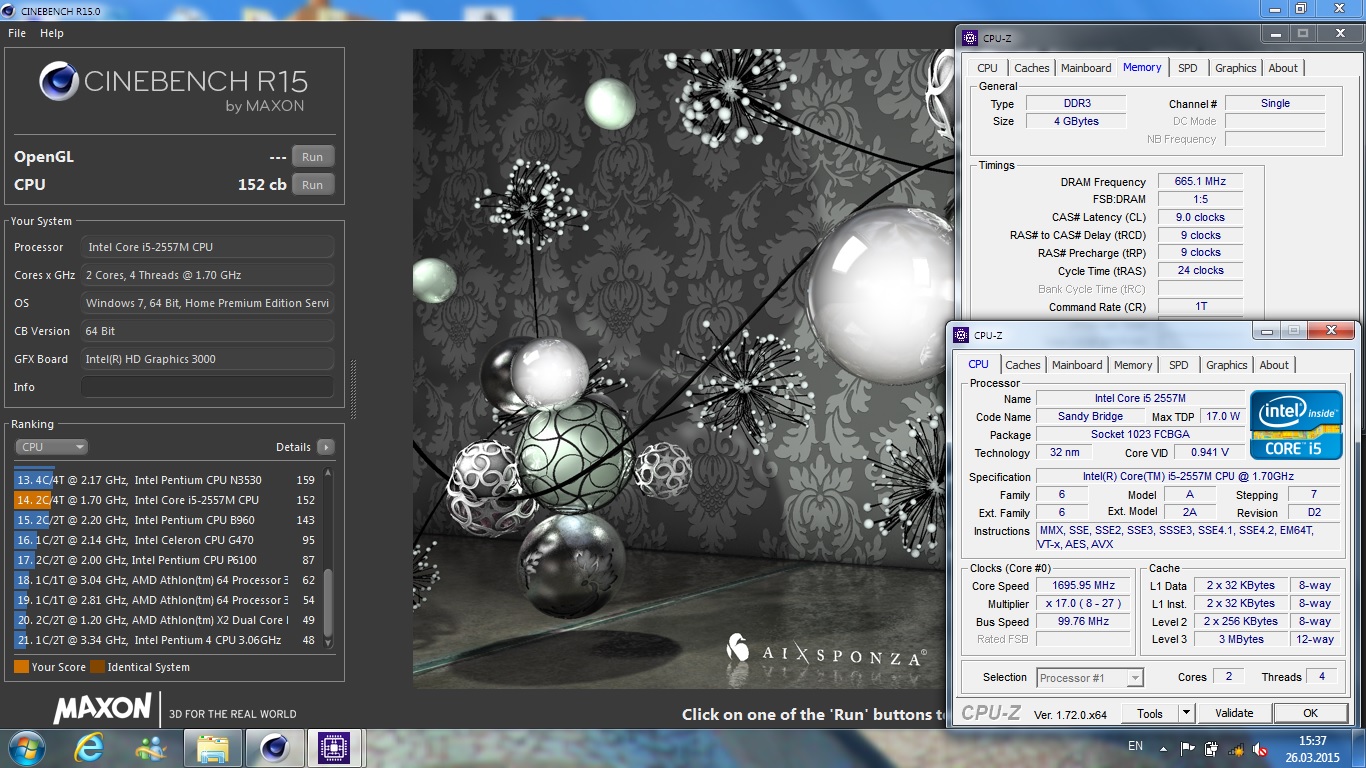Screen dimensions: 1366x768
Task: Click the Core Speed value 1695.95 MHz
Action: pos(1083,585)
